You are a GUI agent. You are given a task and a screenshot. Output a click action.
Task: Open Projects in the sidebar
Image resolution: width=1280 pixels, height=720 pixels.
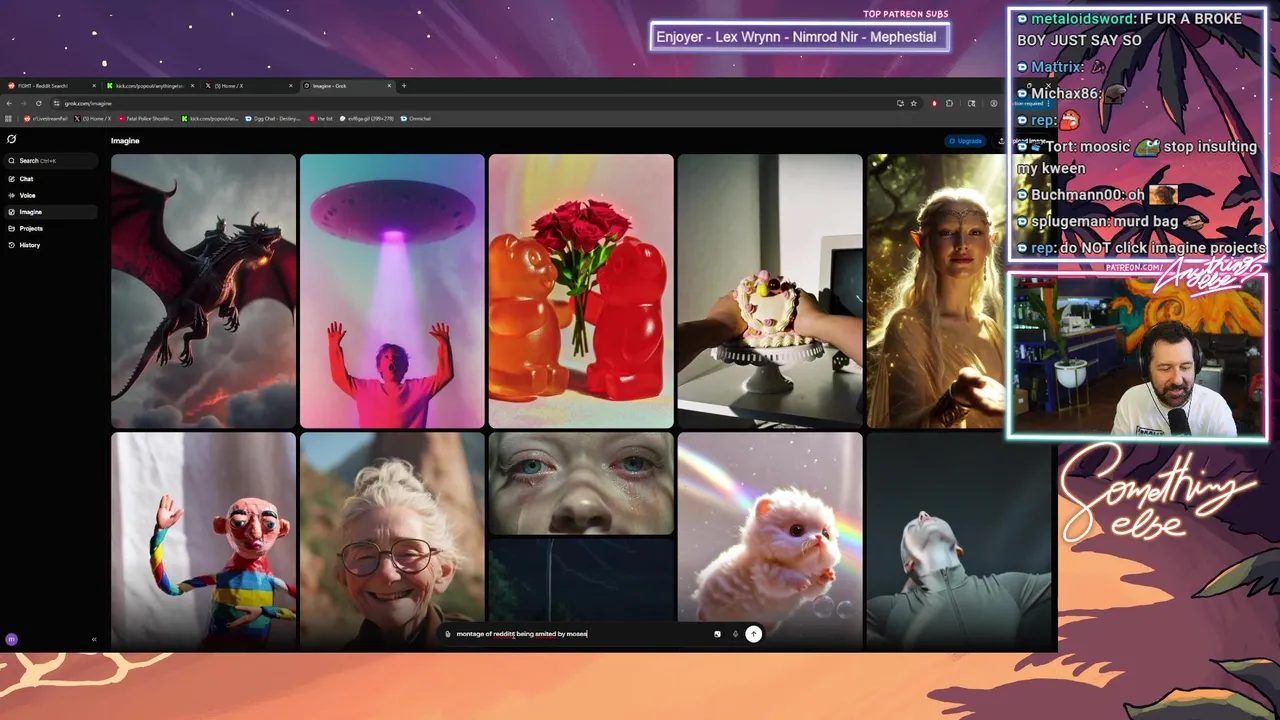pos(50,228)
